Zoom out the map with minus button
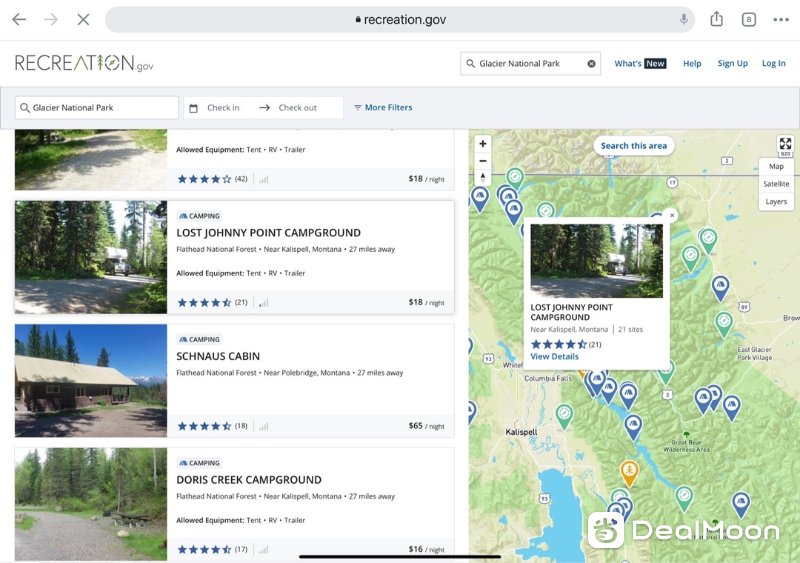 pyautogui.click(x=483, y=161)
